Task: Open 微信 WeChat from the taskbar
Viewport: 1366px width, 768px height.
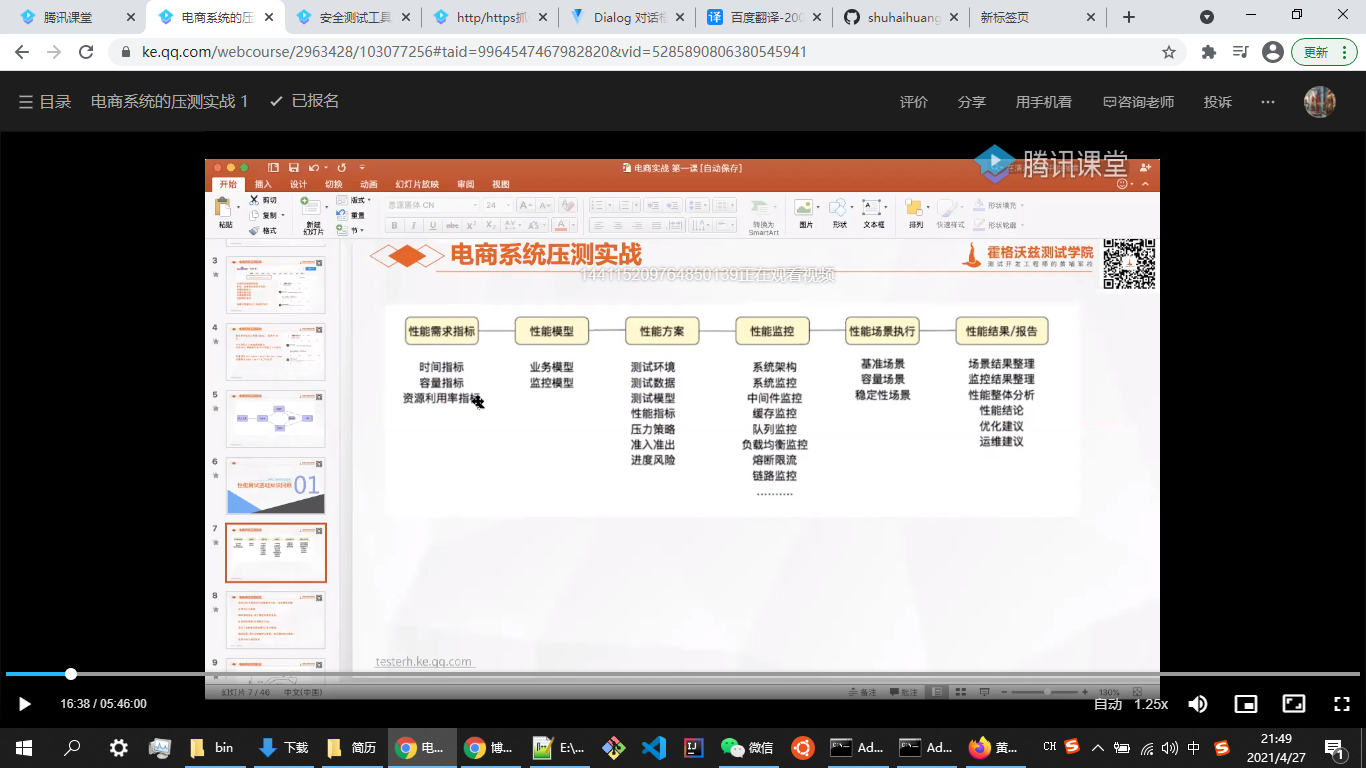Action: [x=747, y=747]
